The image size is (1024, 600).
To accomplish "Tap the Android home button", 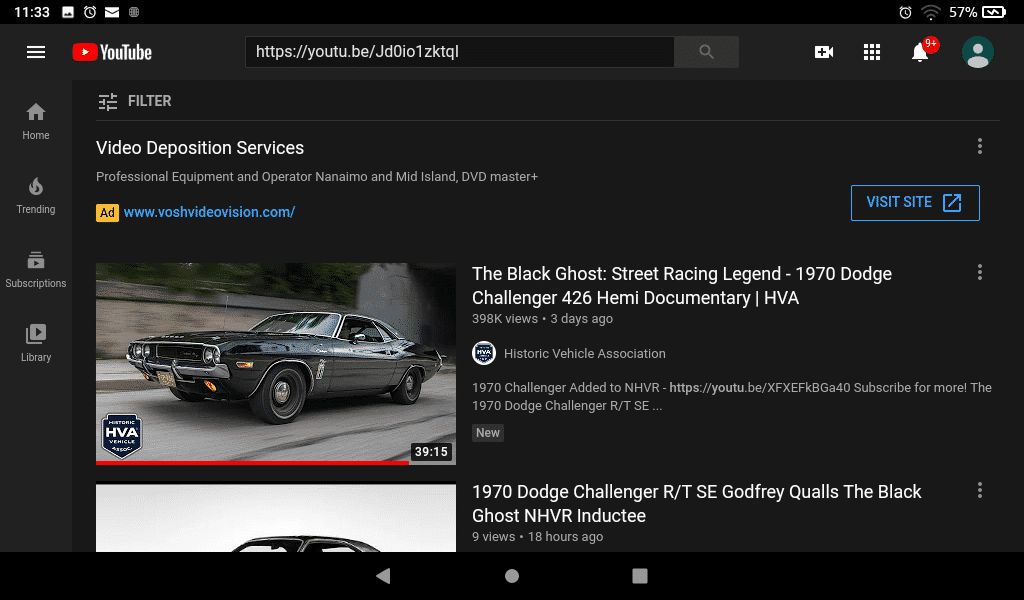I will coord(512,575).
